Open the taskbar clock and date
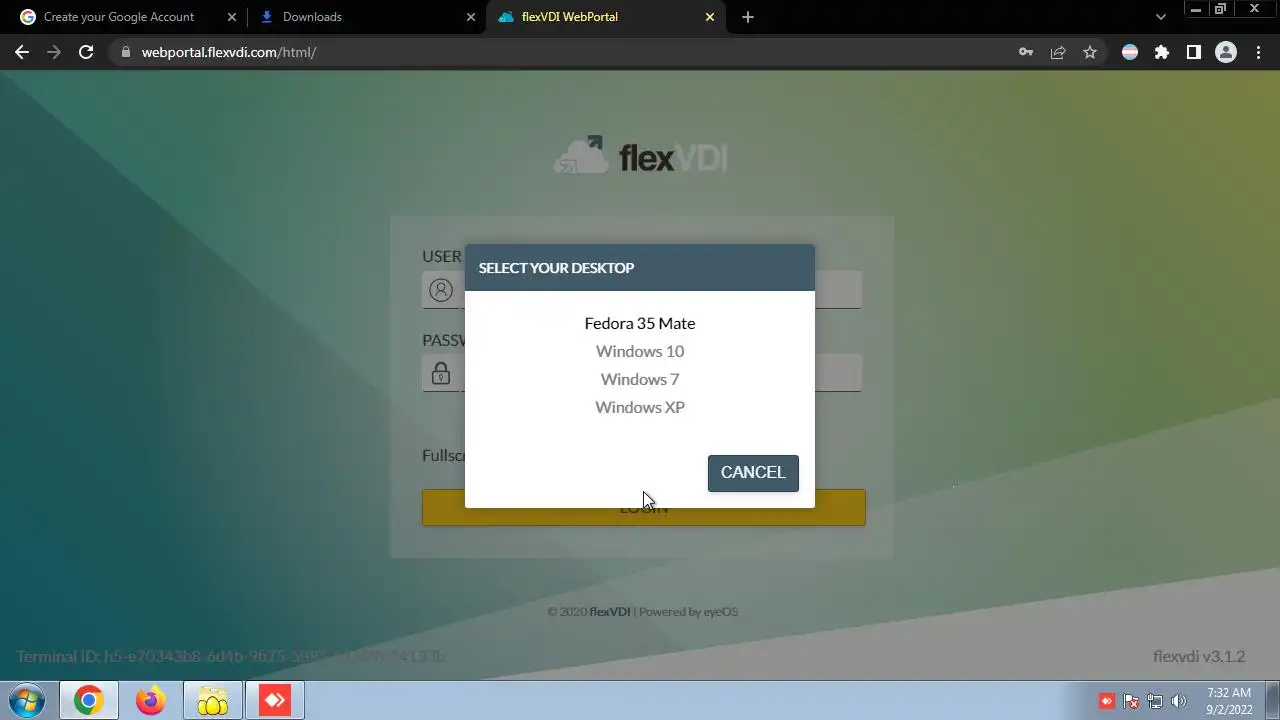This screenshot has height=720, width=1280. click(1229, 700)
